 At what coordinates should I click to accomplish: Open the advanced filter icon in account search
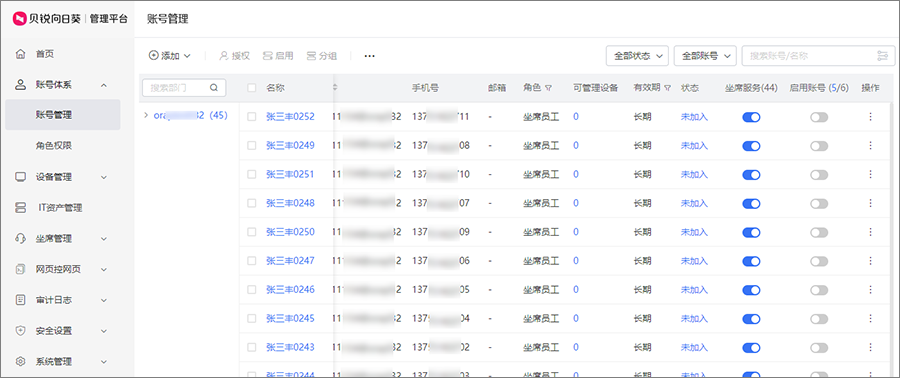click(882, 56)
